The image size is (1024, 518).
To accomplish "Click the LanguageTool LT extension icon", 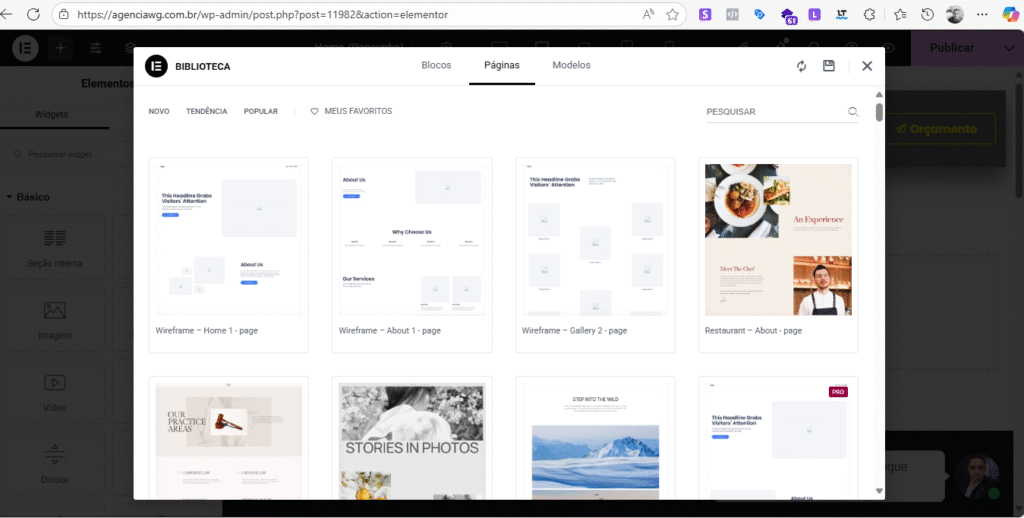I will tap(842, 14).
